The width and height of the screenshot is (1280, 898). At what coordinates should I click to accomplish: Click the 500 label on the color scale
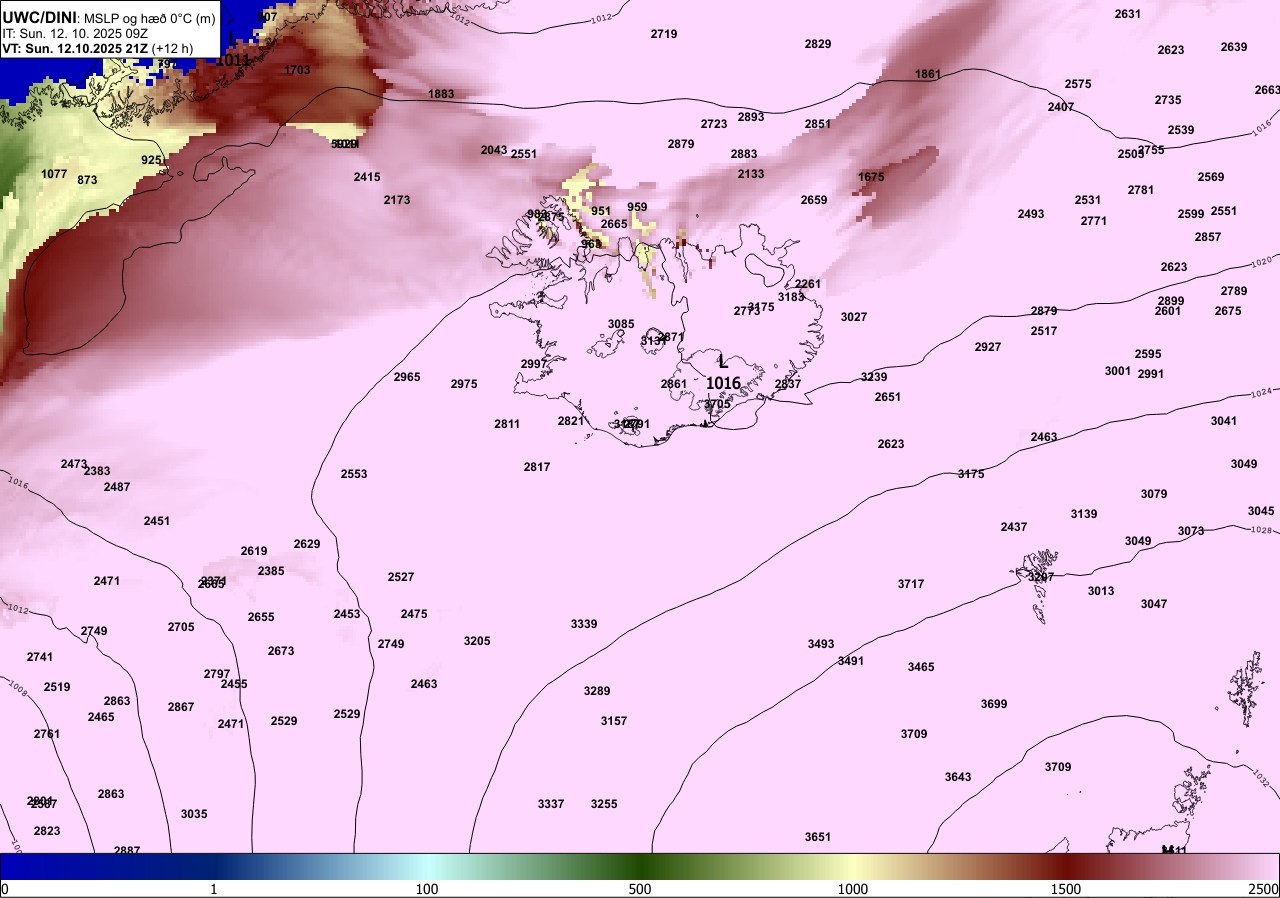coord(640,890)
